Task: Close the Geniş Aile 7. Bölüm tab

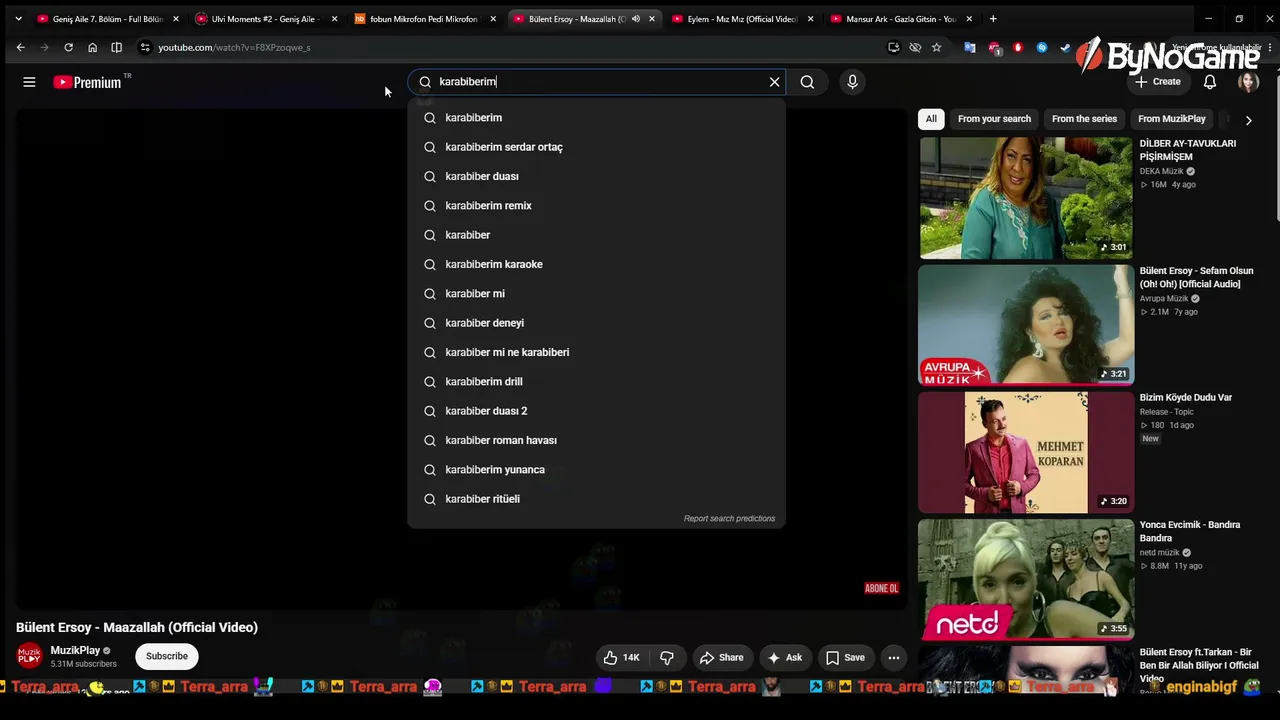Action: click(176, 19)
